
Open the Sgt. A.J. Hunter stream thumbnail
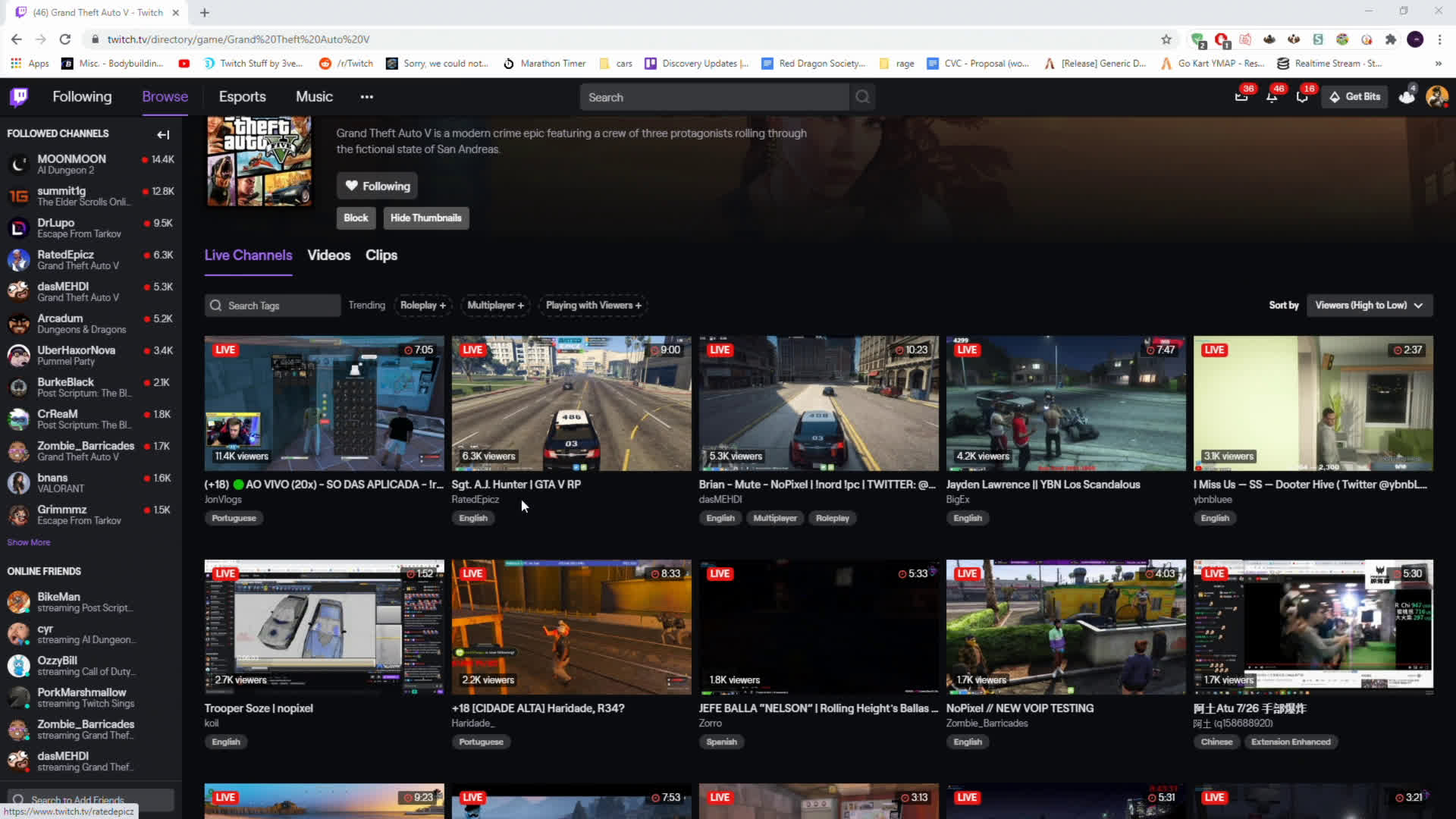click(x=572, y=403)
